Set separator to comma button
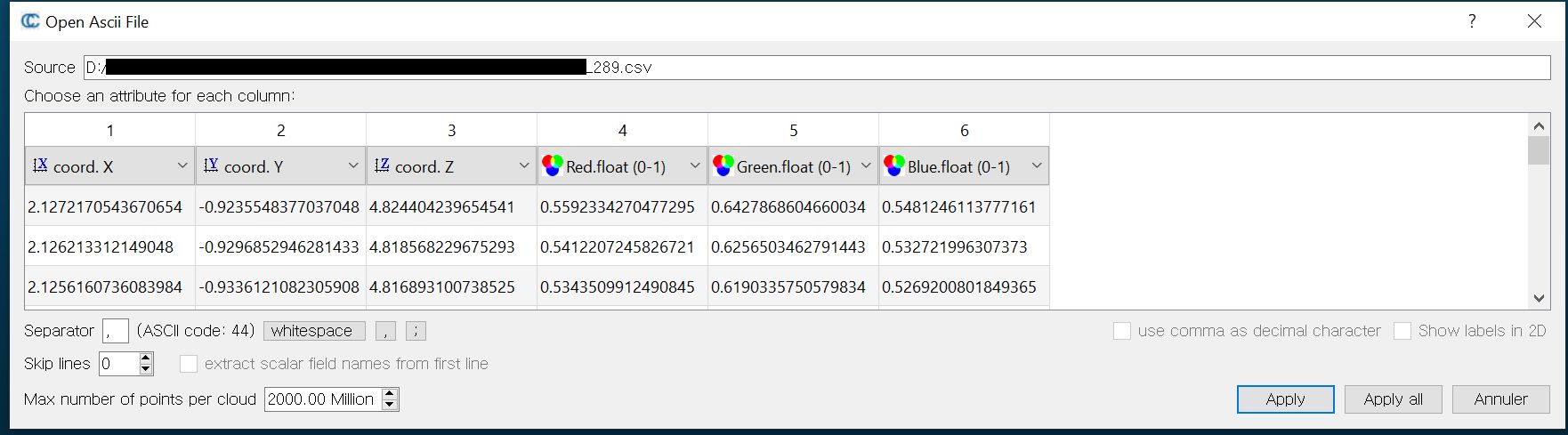This screenshot has width=1568, height=435. pos(385,331)
